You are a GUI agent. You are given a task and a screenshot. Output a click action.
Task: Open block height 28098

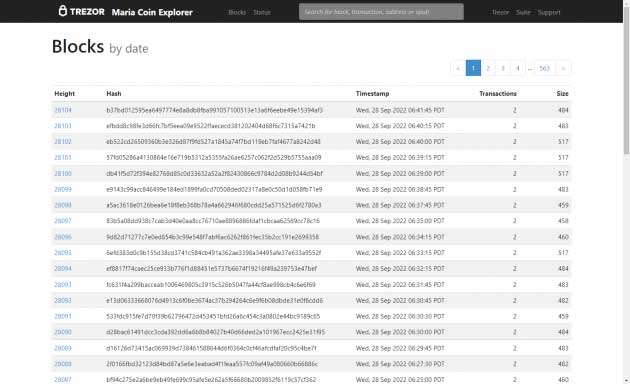click(x=63, y=205)
